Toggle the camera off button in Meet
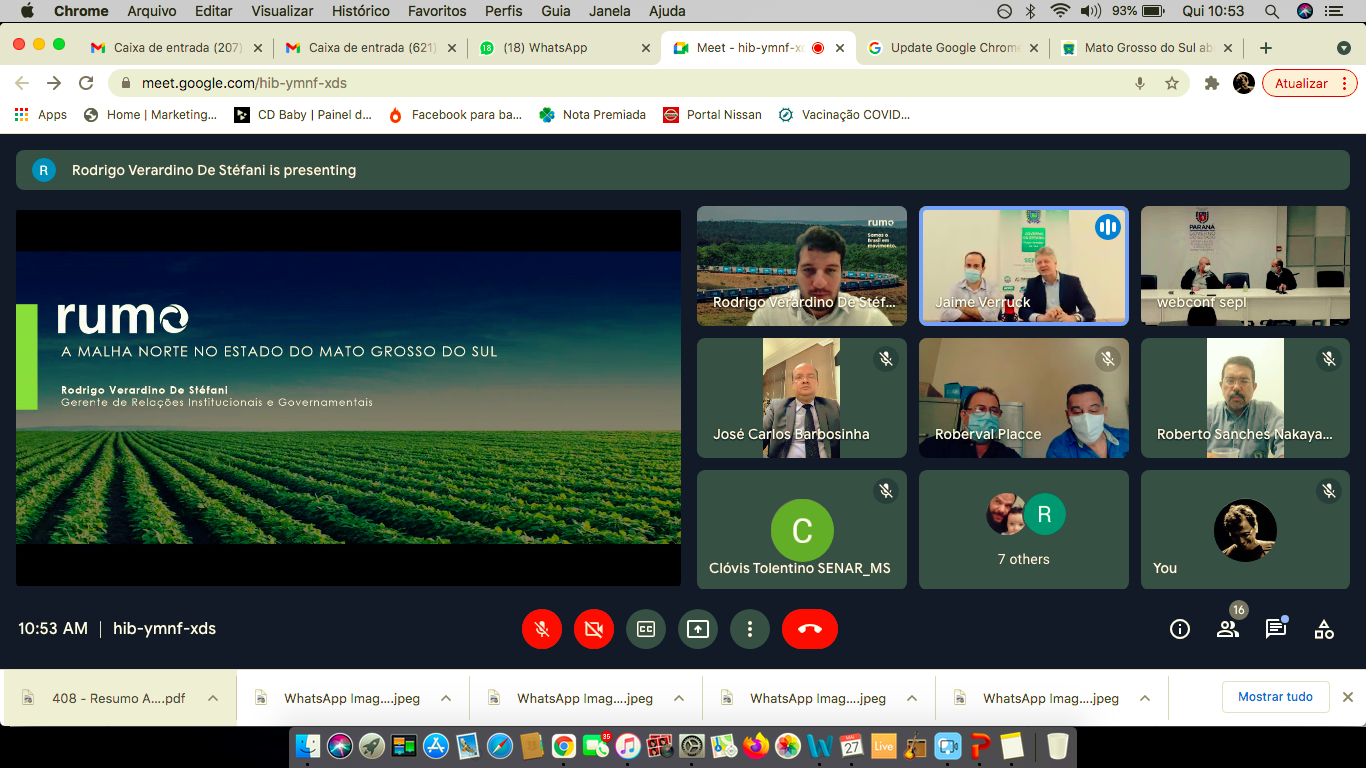 593,629
